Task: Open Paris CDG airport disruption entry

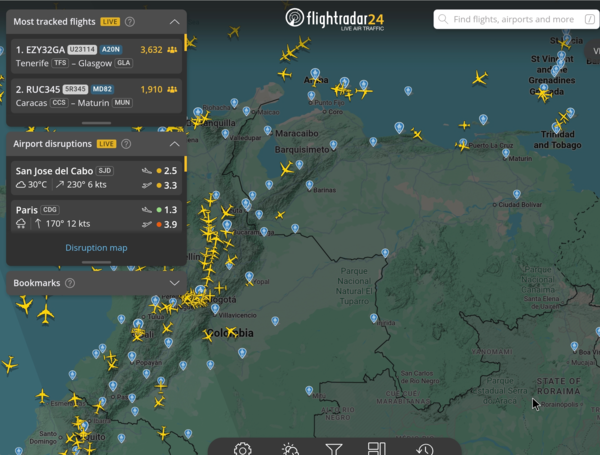Action: coord(95,216)
